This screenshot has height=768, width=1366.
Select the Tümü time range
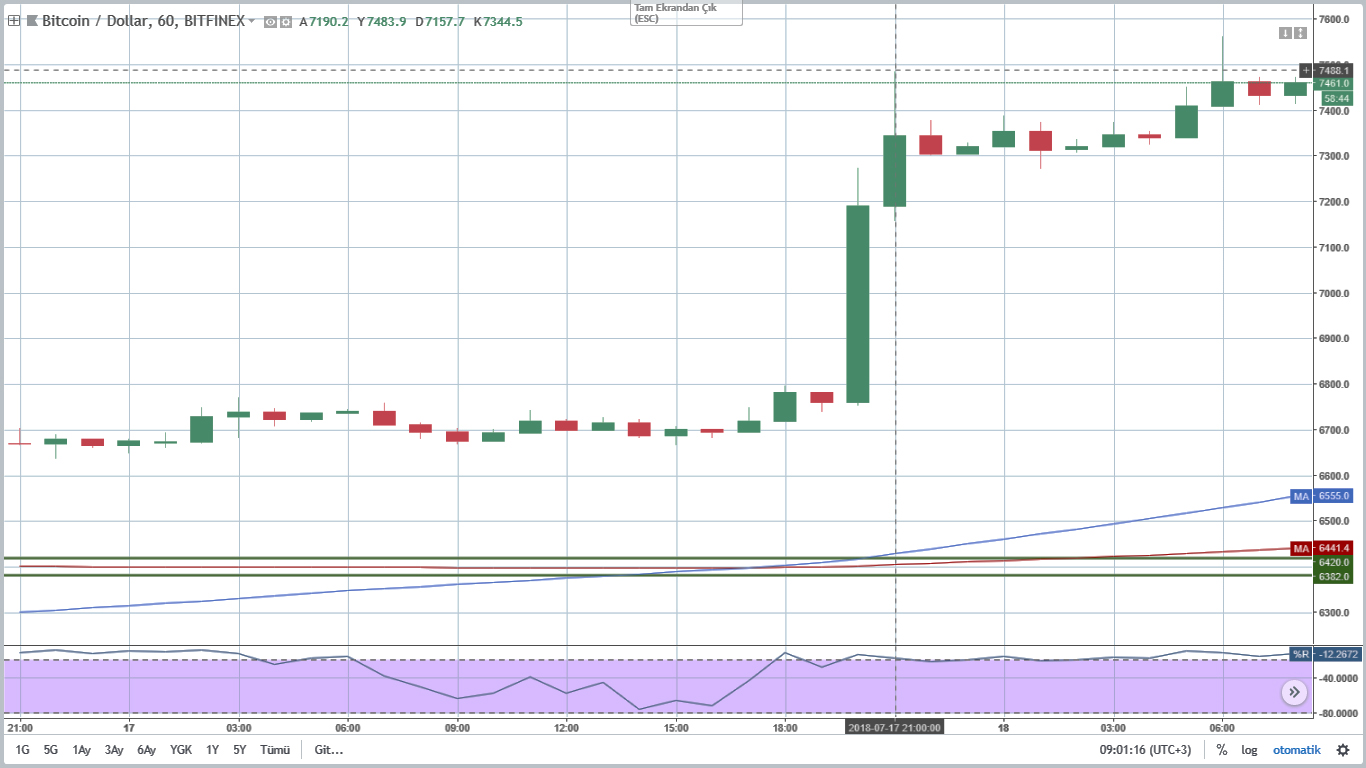point(275,750)
